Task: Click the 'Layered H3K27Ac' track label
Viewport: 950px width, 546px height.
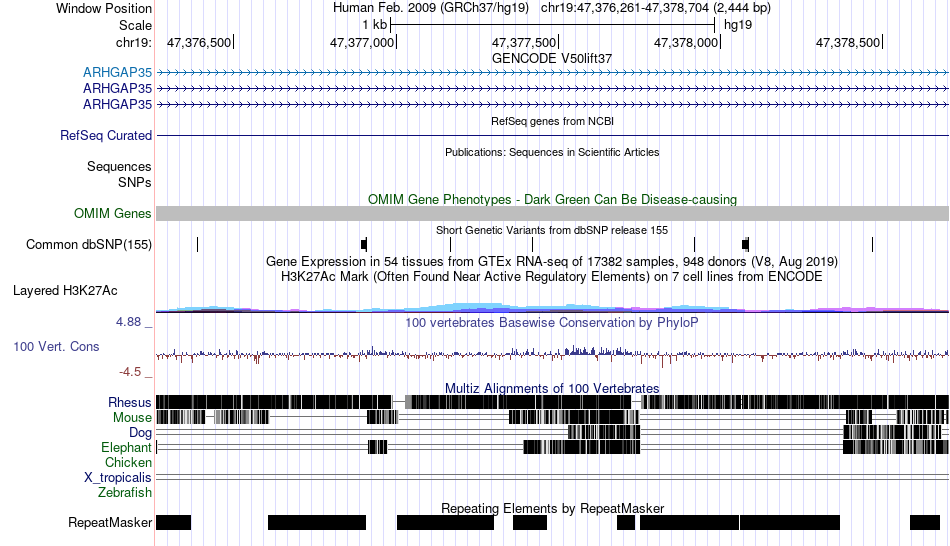Action: (x=65, y=291)
